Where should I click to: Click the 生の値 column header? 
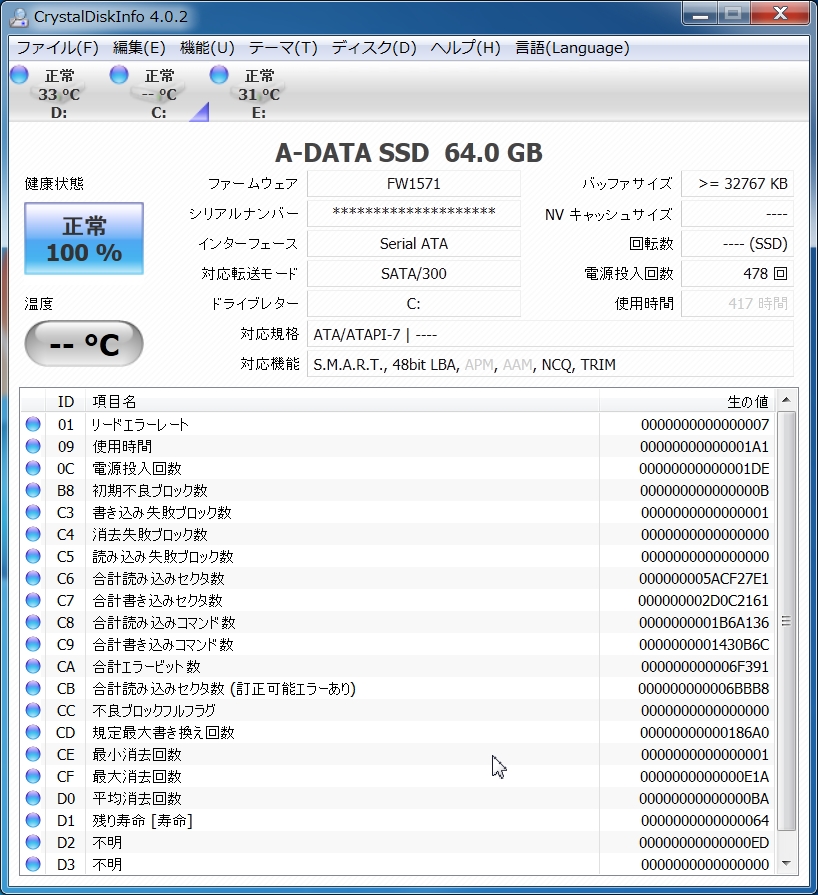pyautogui.click(x=687, y=402)
